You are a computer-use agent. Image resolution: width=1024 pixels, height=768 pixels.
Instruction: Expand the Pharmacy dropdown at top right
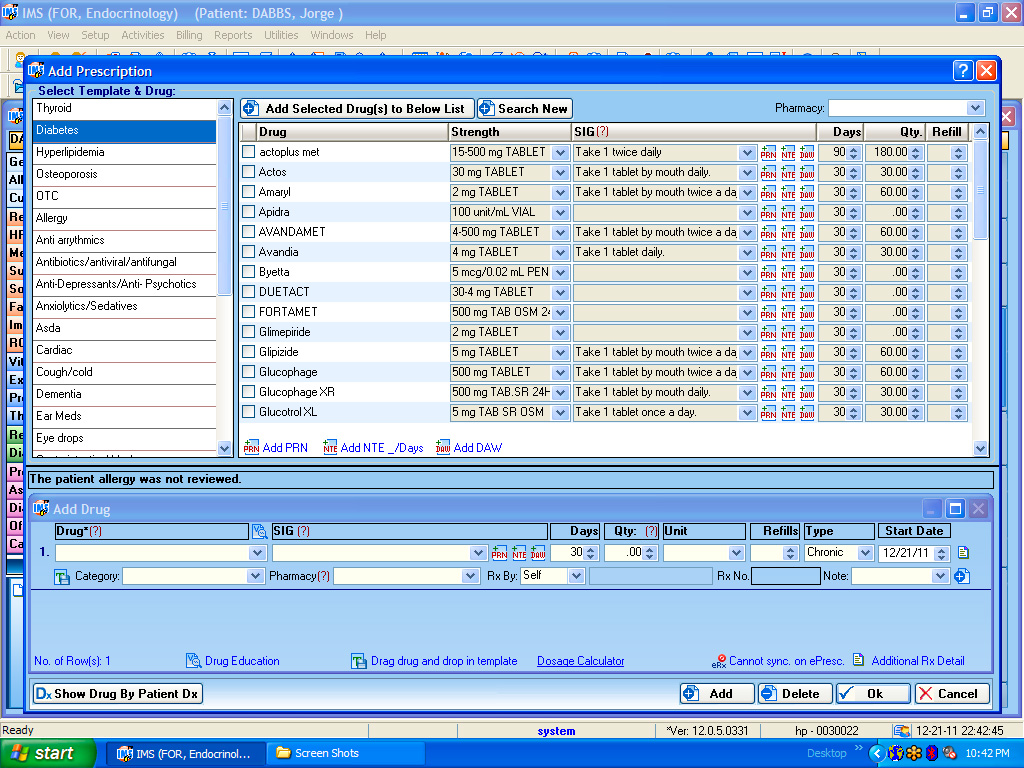[x=975, y=108]
